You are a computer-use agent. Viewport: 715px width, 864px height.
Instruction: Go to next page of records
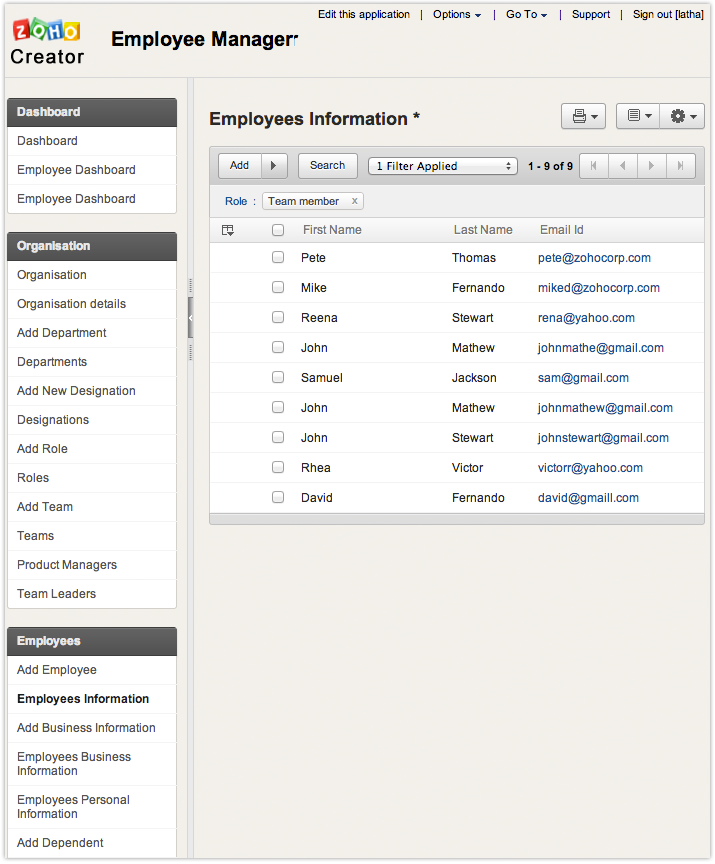click(x=651, y=166)
